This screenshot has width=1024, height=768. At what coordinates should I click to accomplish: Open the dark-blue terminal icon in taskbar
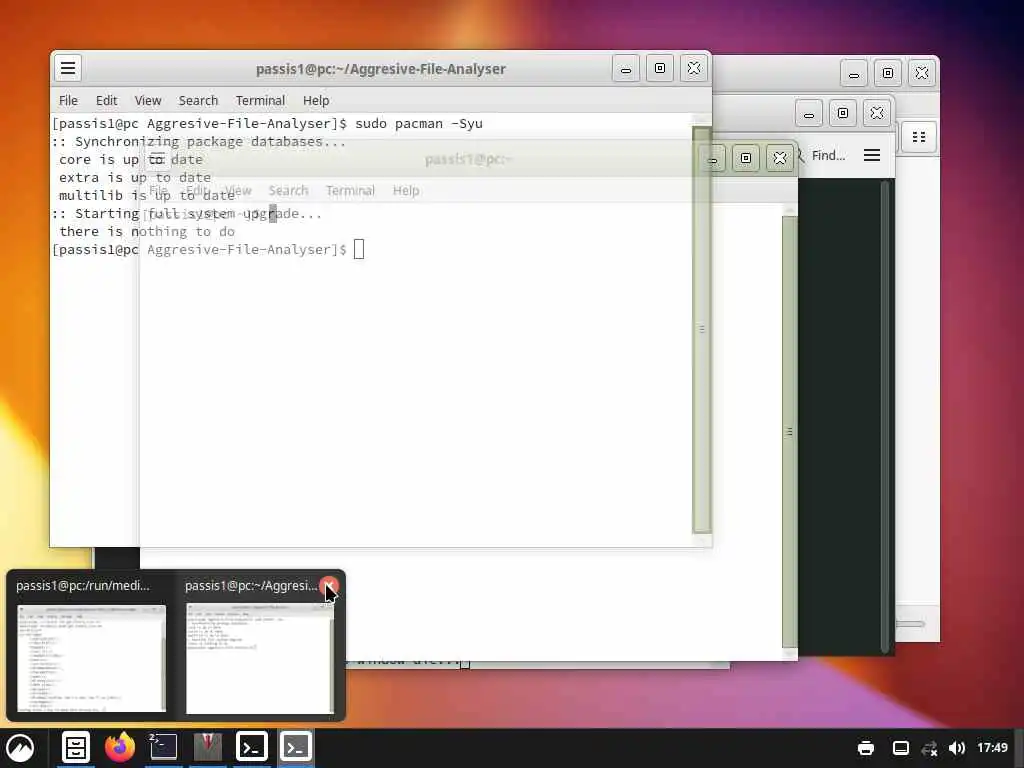tap(163, 748)
